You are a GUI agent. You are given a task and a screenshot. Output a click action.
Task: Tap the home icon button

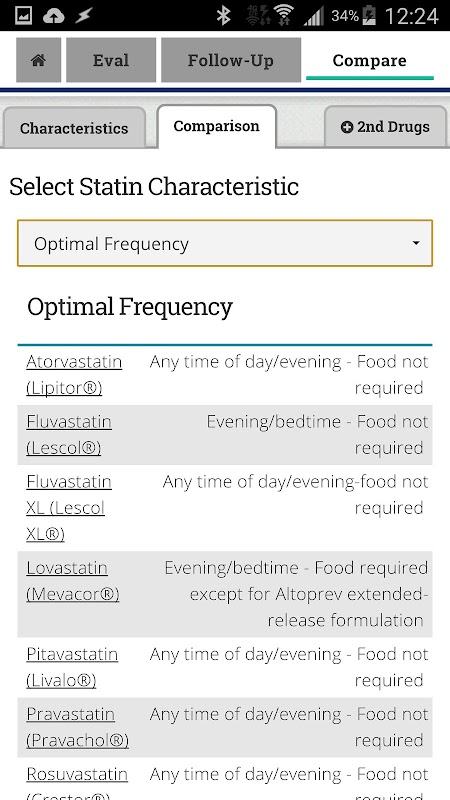coord(38,60)
